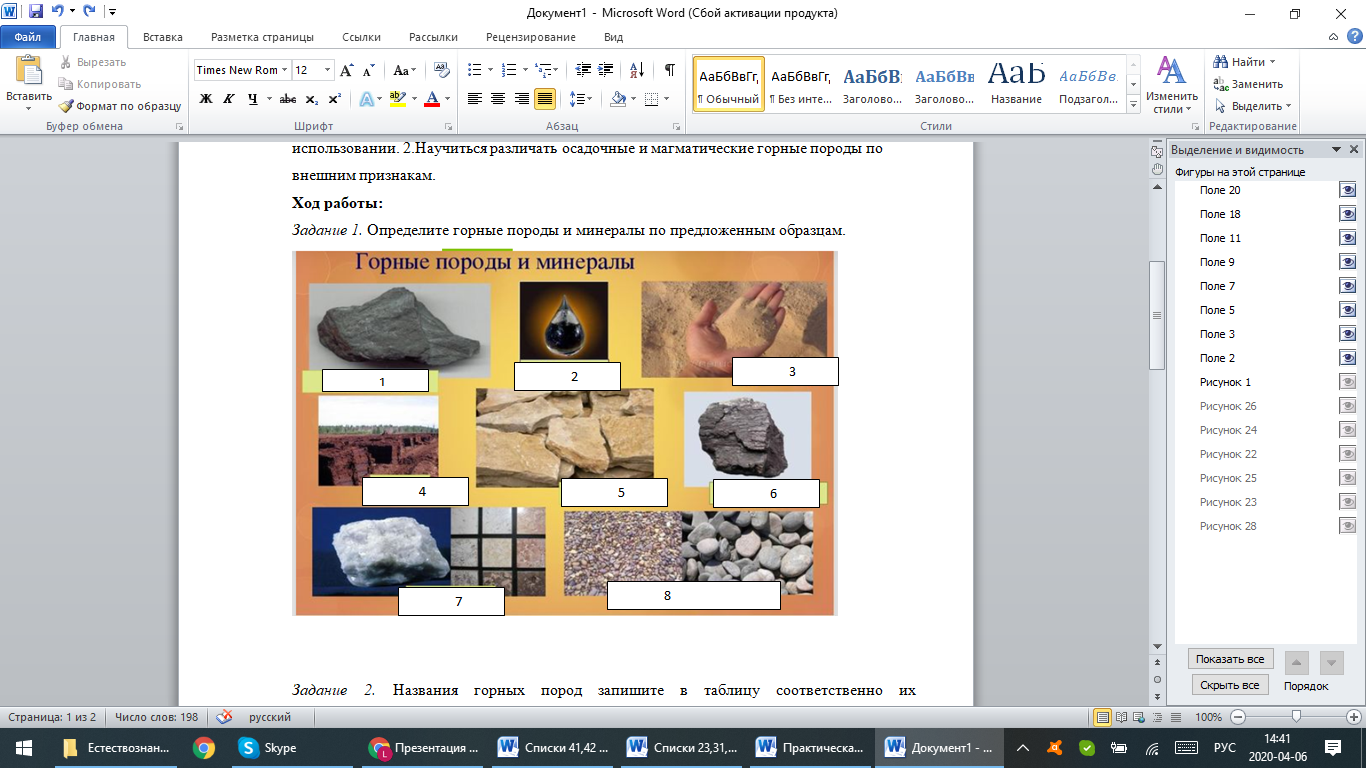Apply superscript formatting
The height and width of the screenshot is (768, 1366).
point(335,98)
